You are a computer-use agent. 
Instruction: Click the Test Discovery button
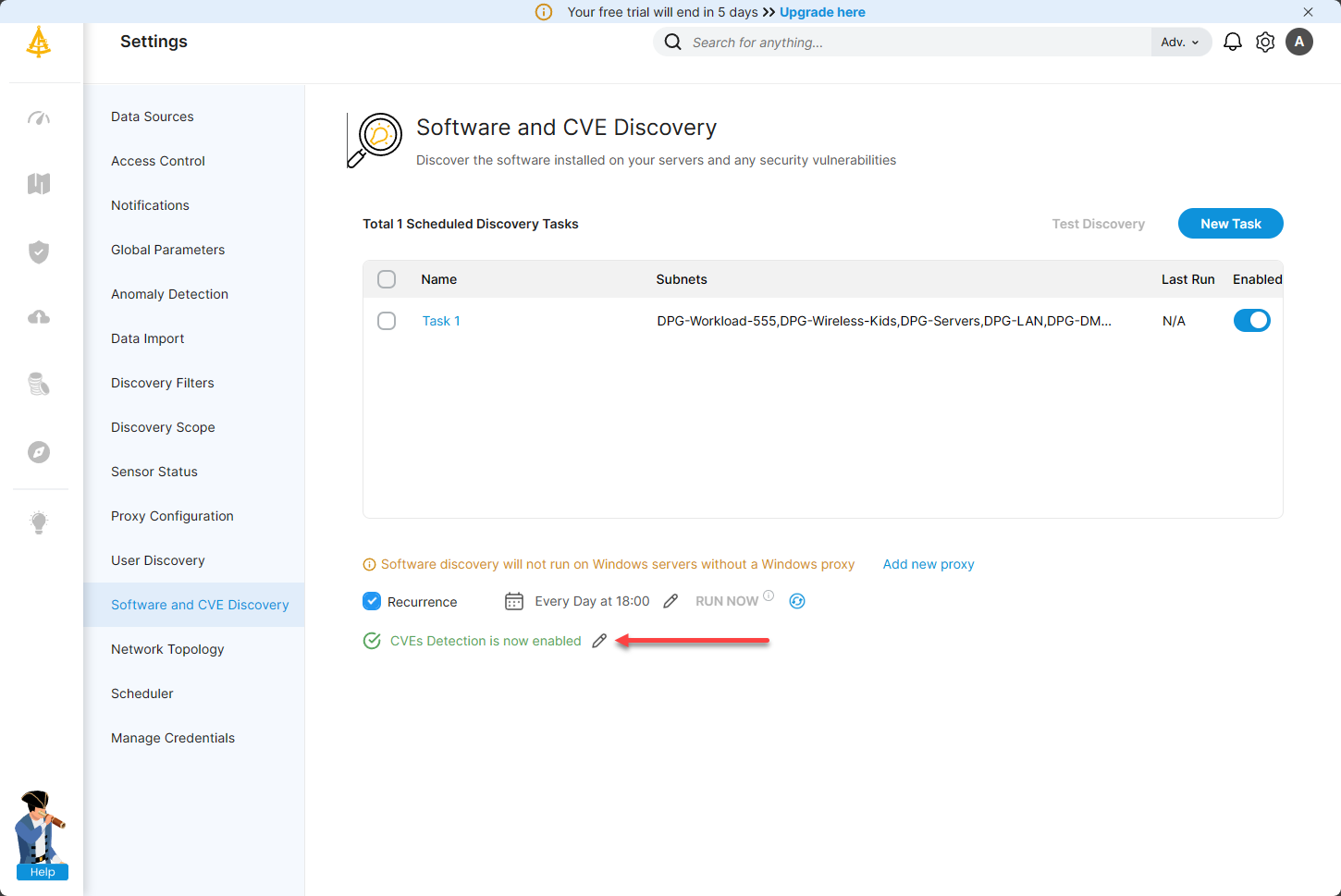(1099, 224)
